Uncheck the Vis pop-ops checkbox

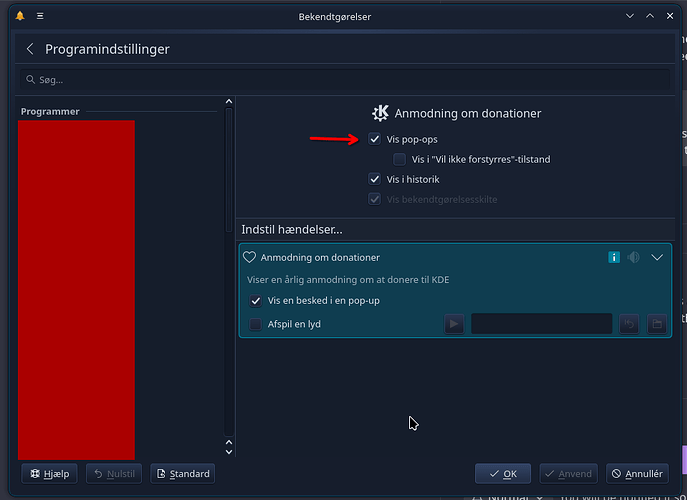pos(374,139)
